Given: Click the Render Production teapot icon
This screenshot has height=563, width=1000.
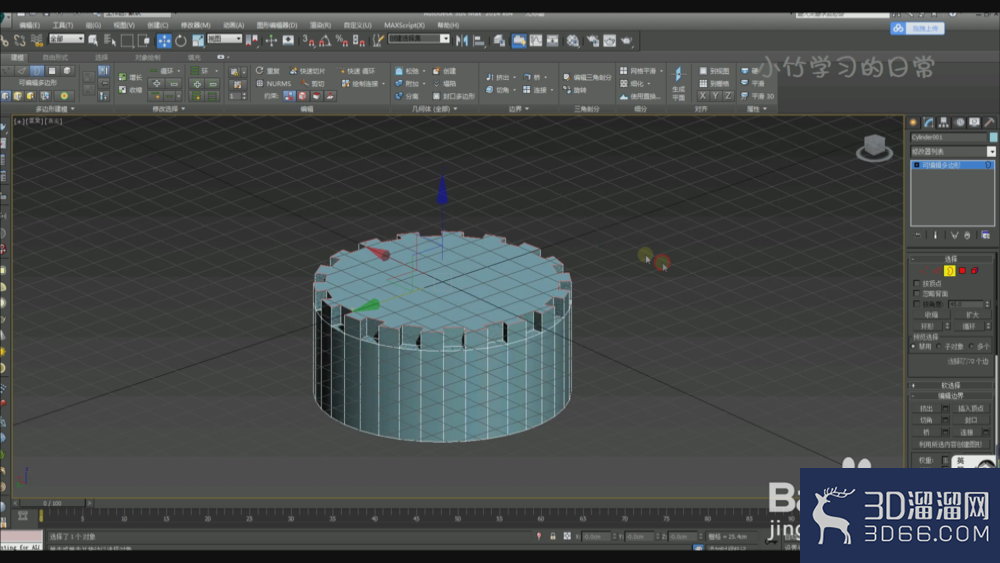Looking at the screenshot, I should coord(627,41).
